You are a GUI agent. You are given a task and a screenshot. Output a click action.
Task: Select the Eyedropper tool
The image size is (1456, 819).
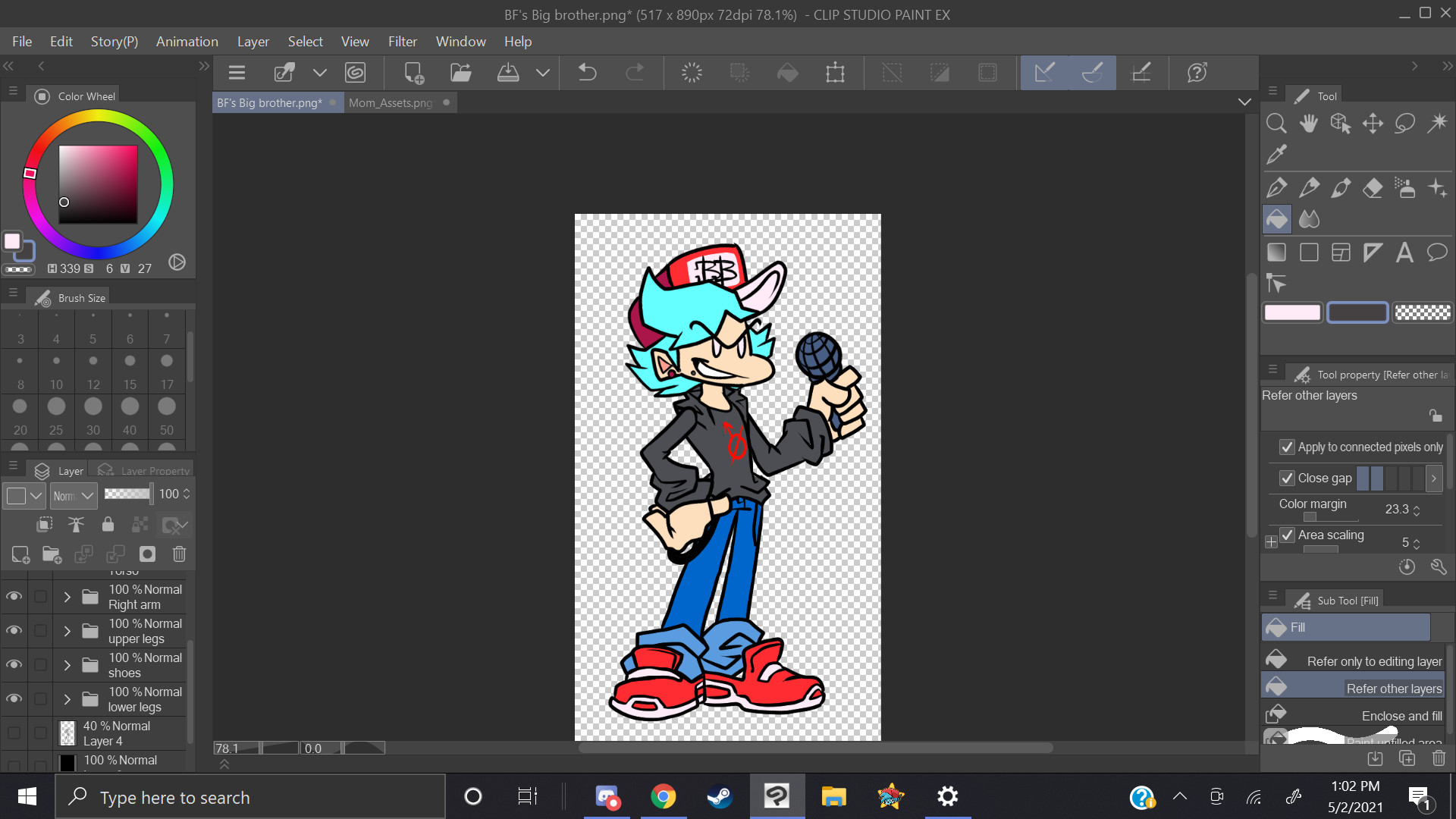(1276, 155)
